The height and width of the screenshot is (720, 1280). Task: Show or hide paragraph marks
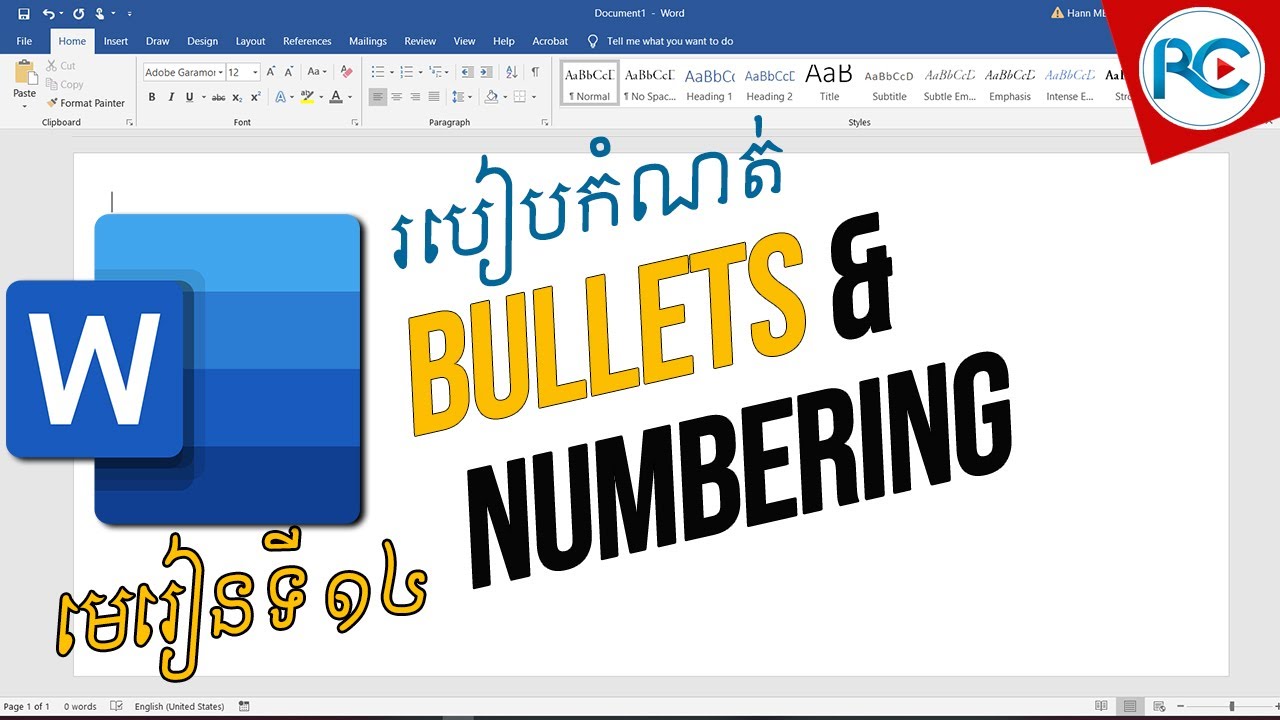(535, 72)
